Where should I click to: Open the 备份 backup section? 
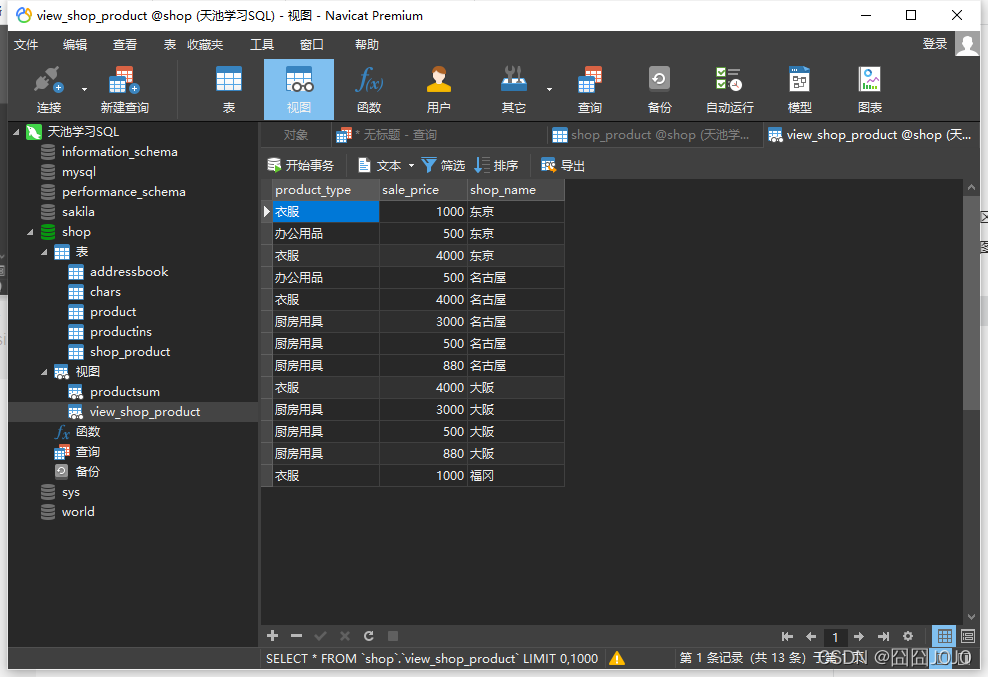point(659,90)
